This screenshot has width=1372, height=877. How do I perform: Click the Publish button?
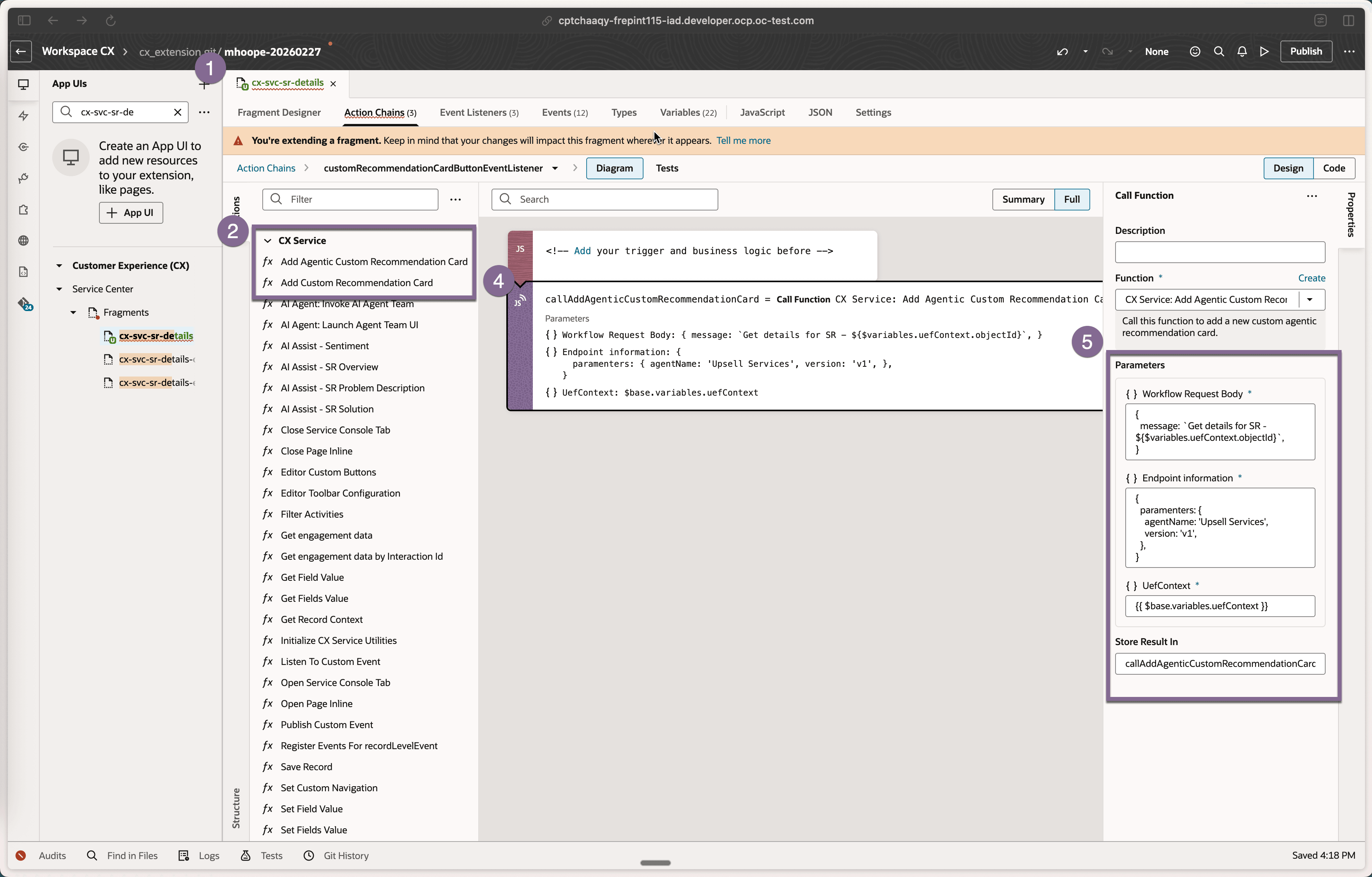1305,51
